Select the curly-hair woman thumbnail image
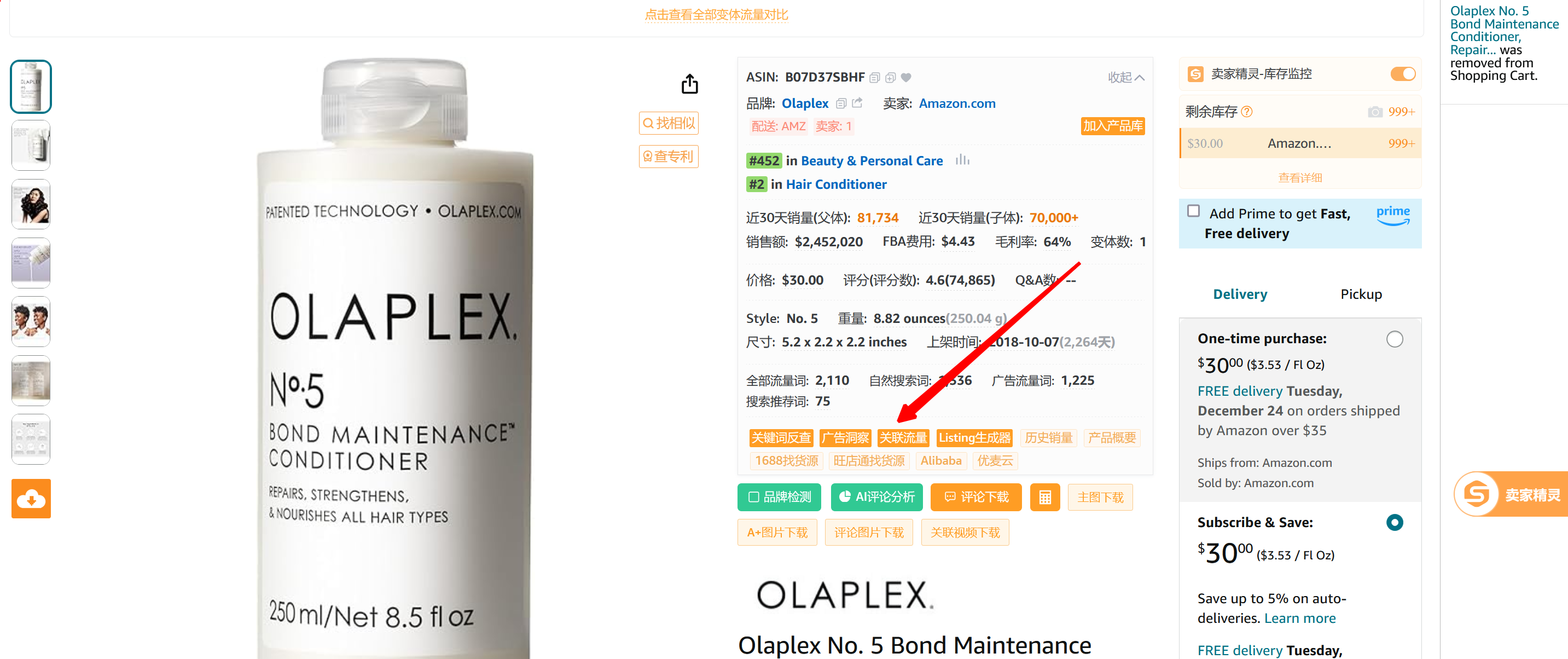Viewport: 1568px width, 659px height. click(x=31, y=204)
